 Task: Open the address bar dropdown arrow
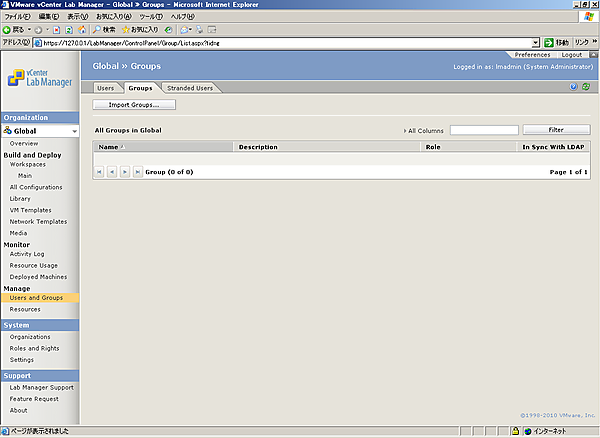coord(536,43)
